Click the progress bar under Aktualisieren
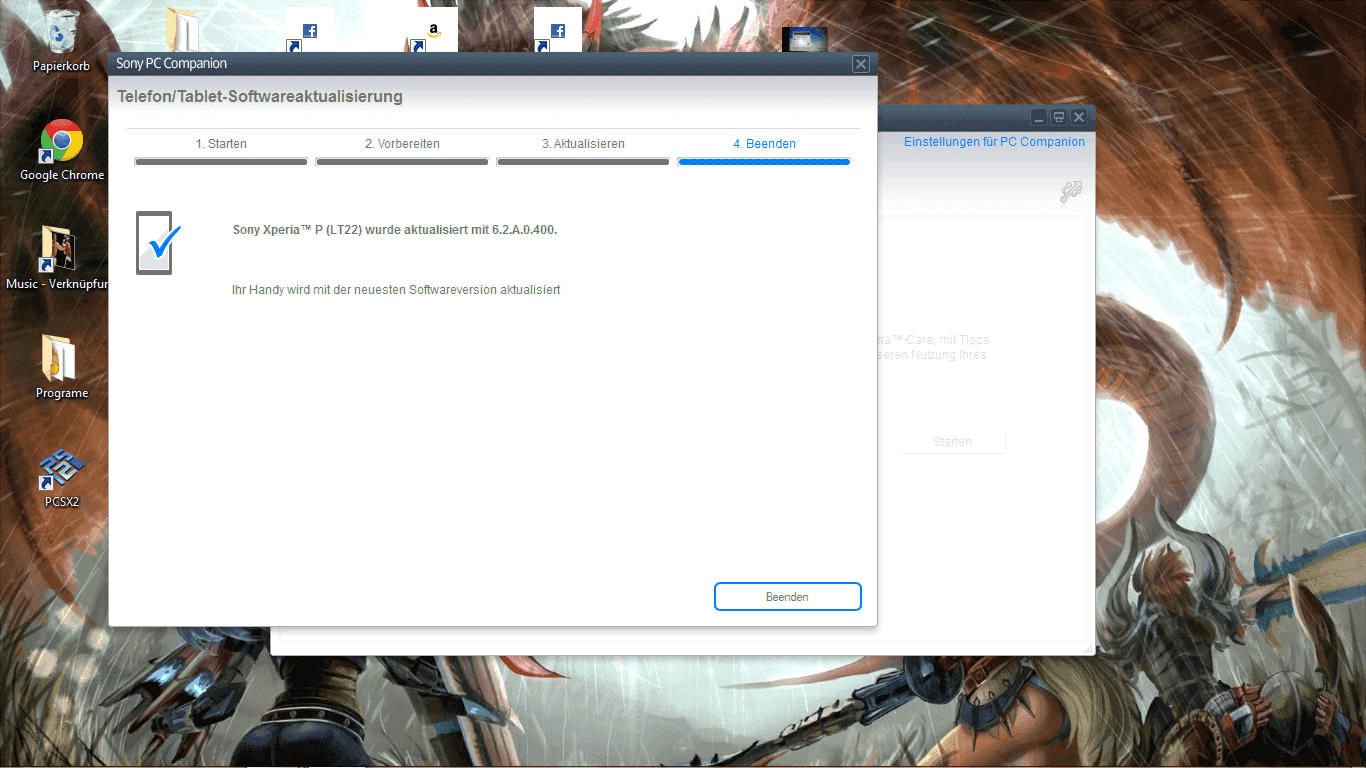This screenshot has width=1366, height=768. tap(583, 161)
